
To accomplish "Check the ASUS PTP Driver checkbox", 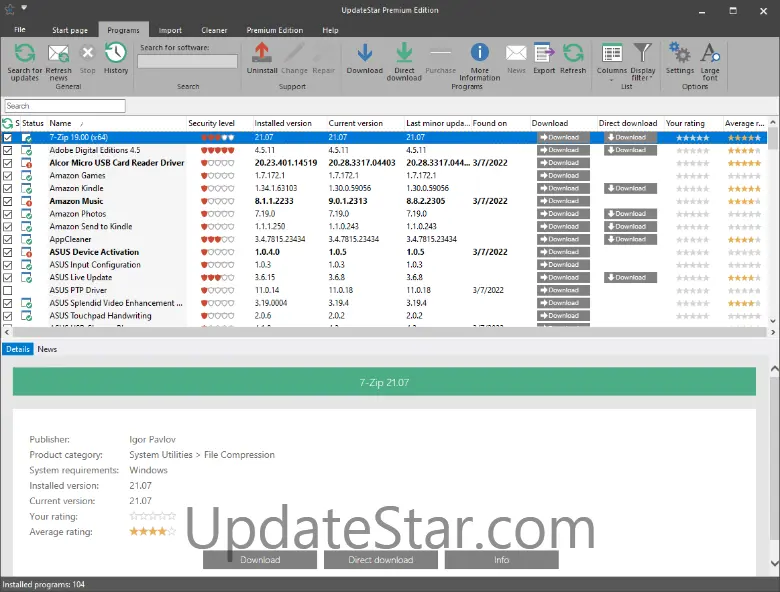I will click(7, 291).
